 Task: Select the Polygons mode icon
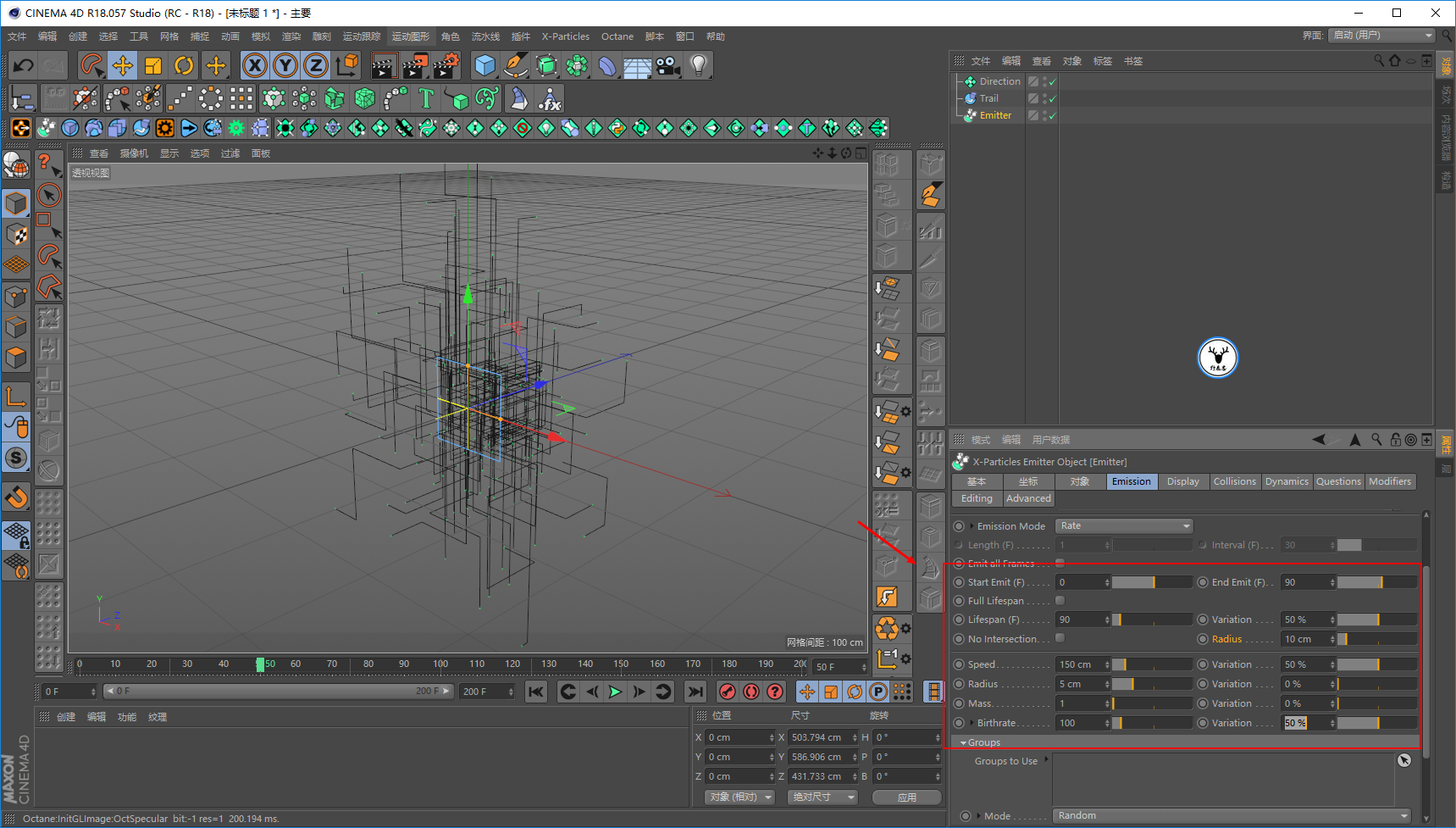point(16,358)
